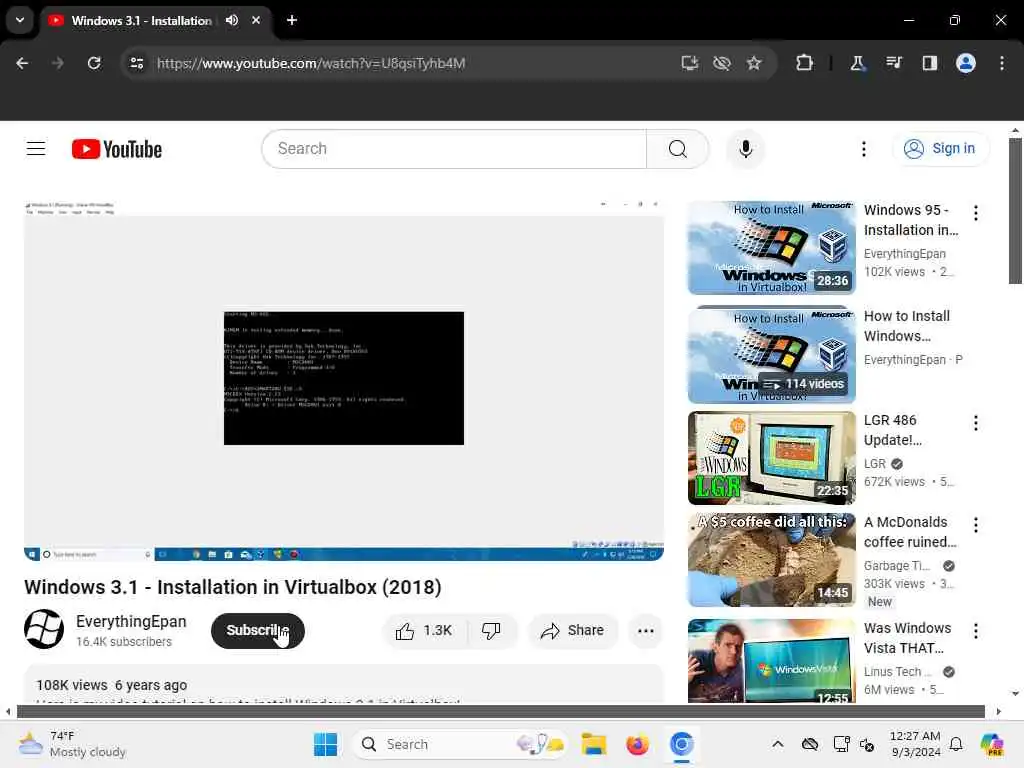This screenshot has height=768, width=1024.
Task: Click the magnifier search button
Action: 678,149
